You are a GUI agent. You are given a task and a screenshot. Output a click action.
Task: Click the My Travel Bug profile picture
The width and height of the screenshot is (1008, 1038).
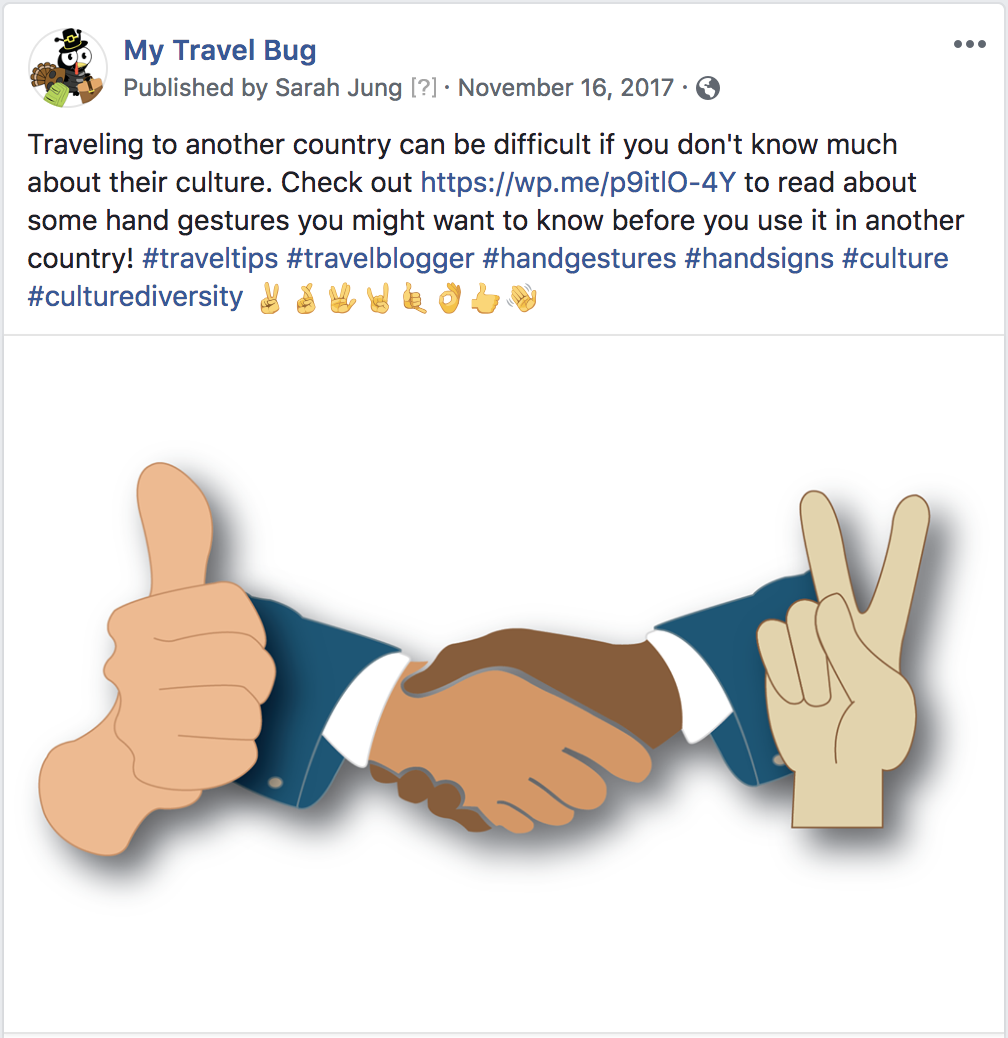68,68
